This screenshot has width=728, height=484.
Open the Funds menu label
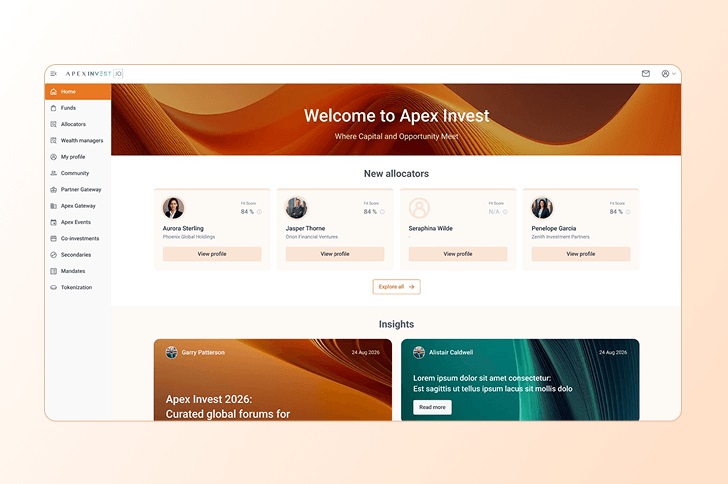(x=68, y=108)
